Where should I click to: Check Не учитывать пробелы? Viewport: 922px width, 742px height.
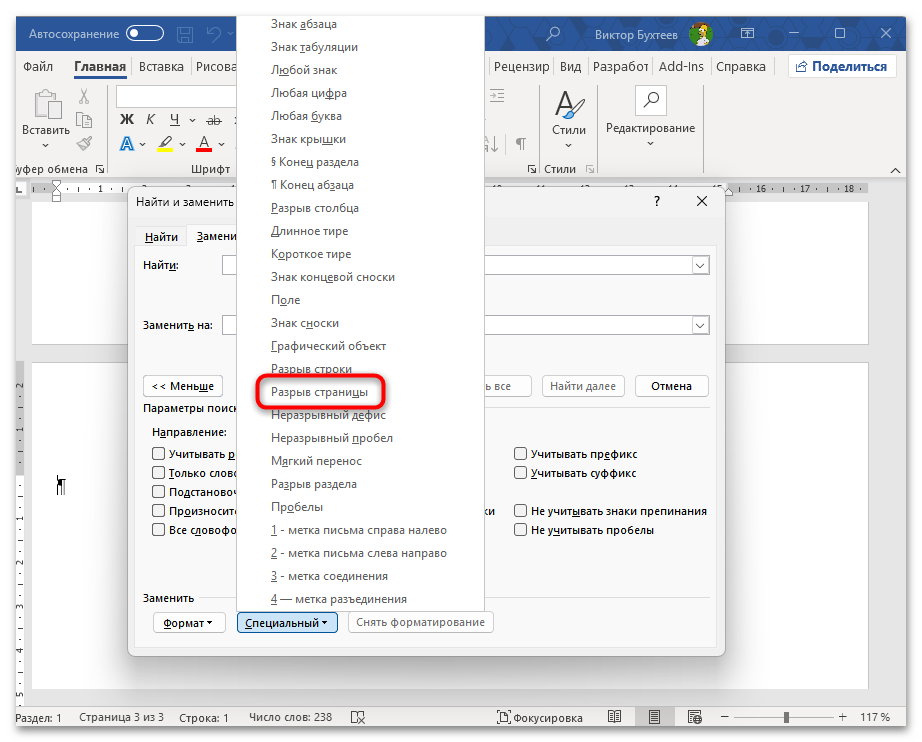point(520,530)
